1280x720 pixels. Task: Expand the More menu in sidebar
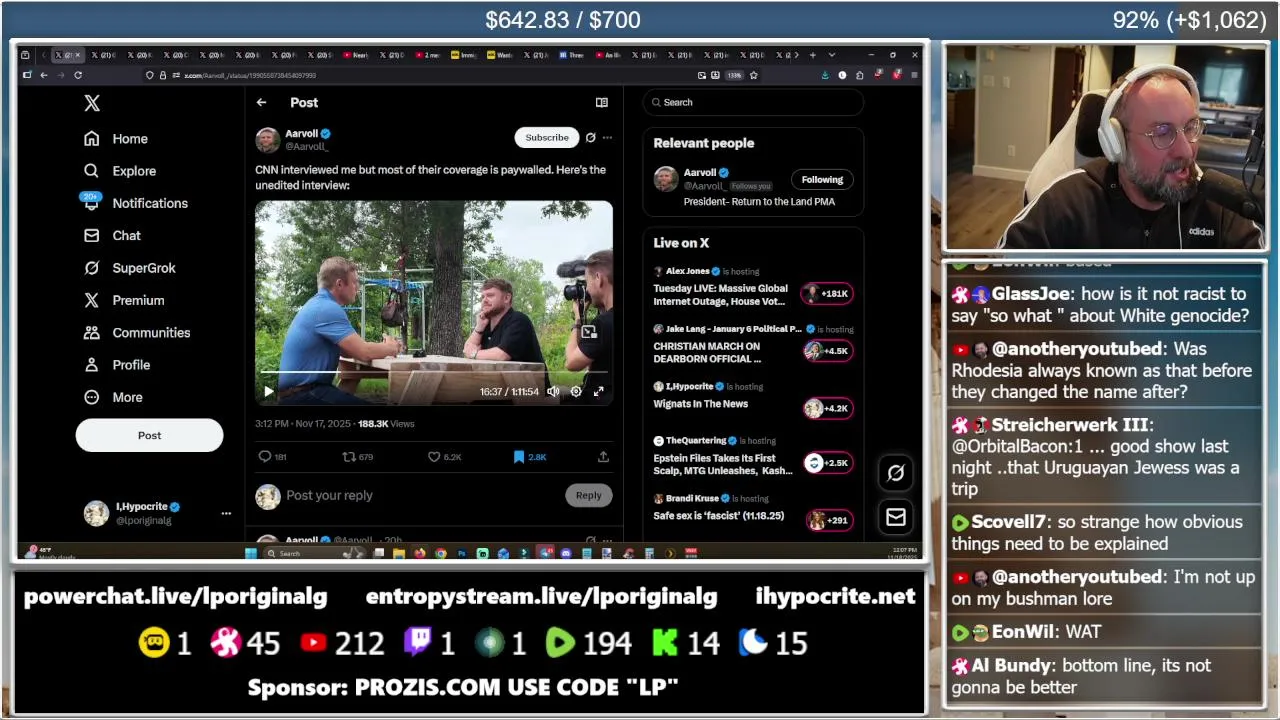pos(113,397)
